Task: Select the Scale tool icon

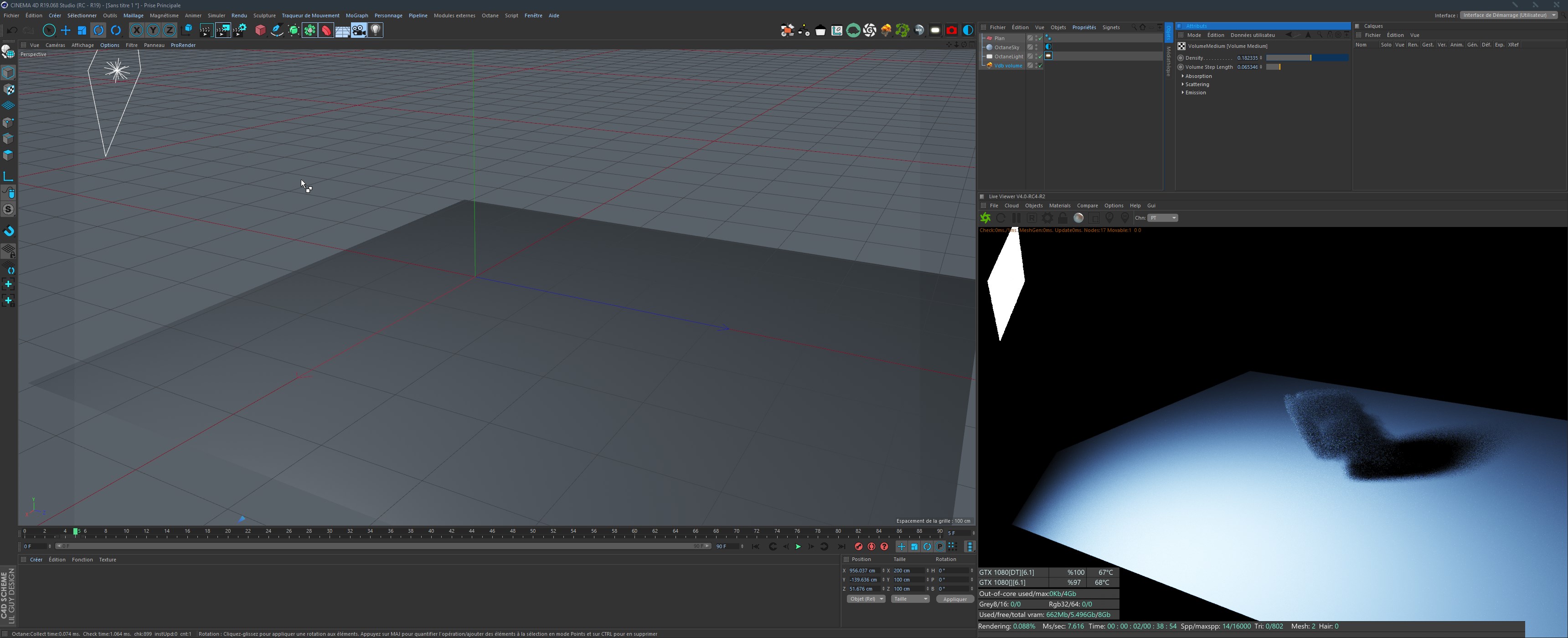Action: [x=82, y=31]
